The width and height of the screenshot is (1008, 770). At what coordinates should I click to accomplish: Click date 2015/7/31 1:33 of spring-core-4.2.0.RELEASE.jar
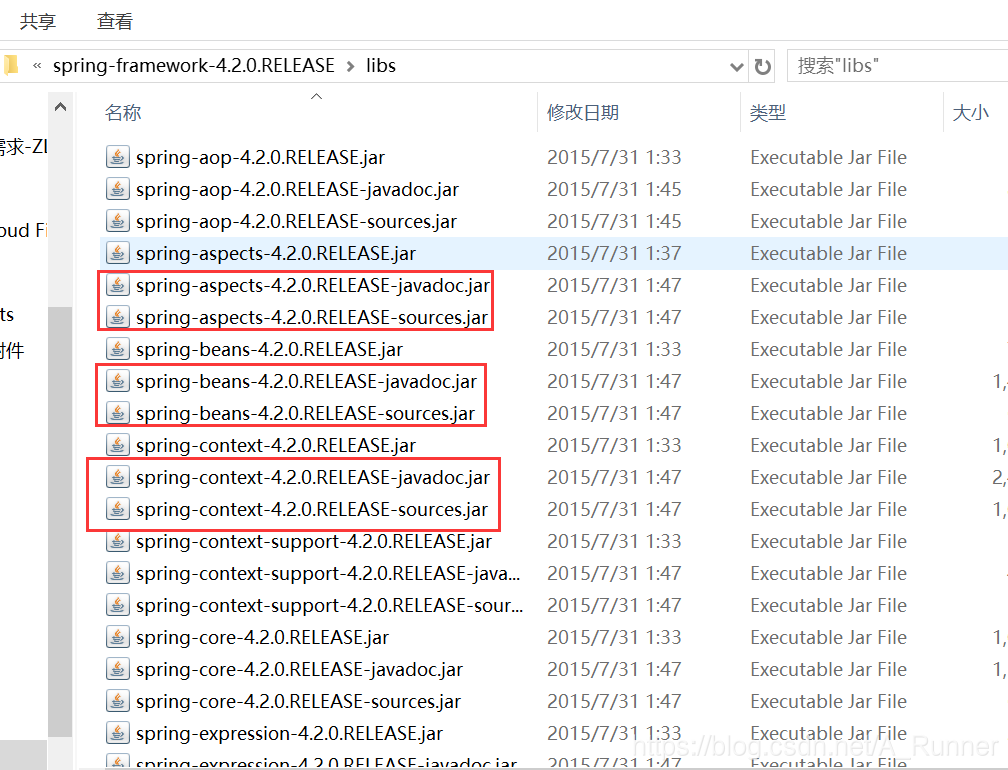[x=614, y=638]
